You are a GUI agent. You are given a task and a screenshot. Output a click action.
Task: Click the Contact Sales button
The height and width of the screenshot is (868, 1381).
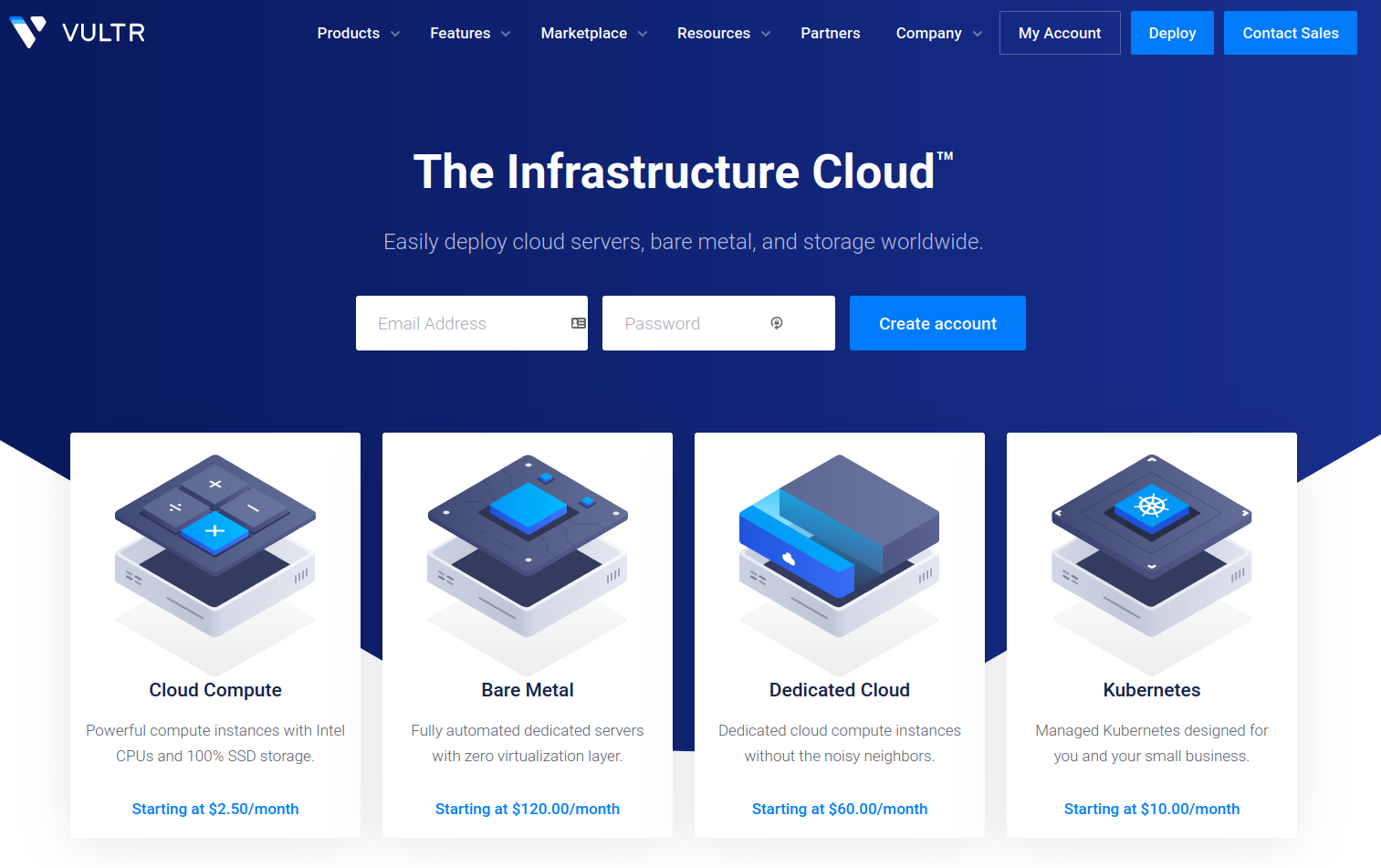(x=1291, y=33)
